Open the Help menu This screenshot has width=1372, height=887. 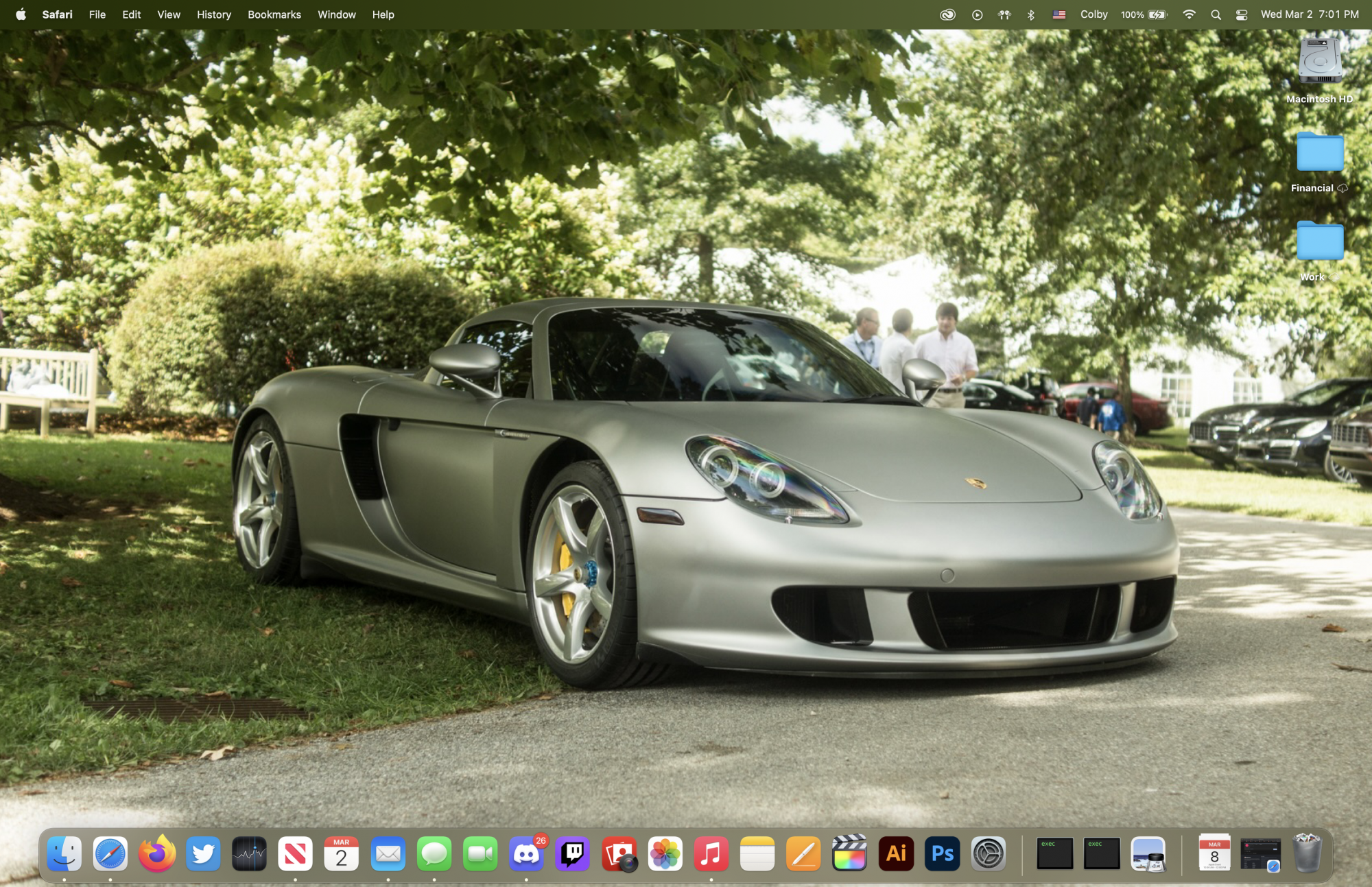(383, 14)
